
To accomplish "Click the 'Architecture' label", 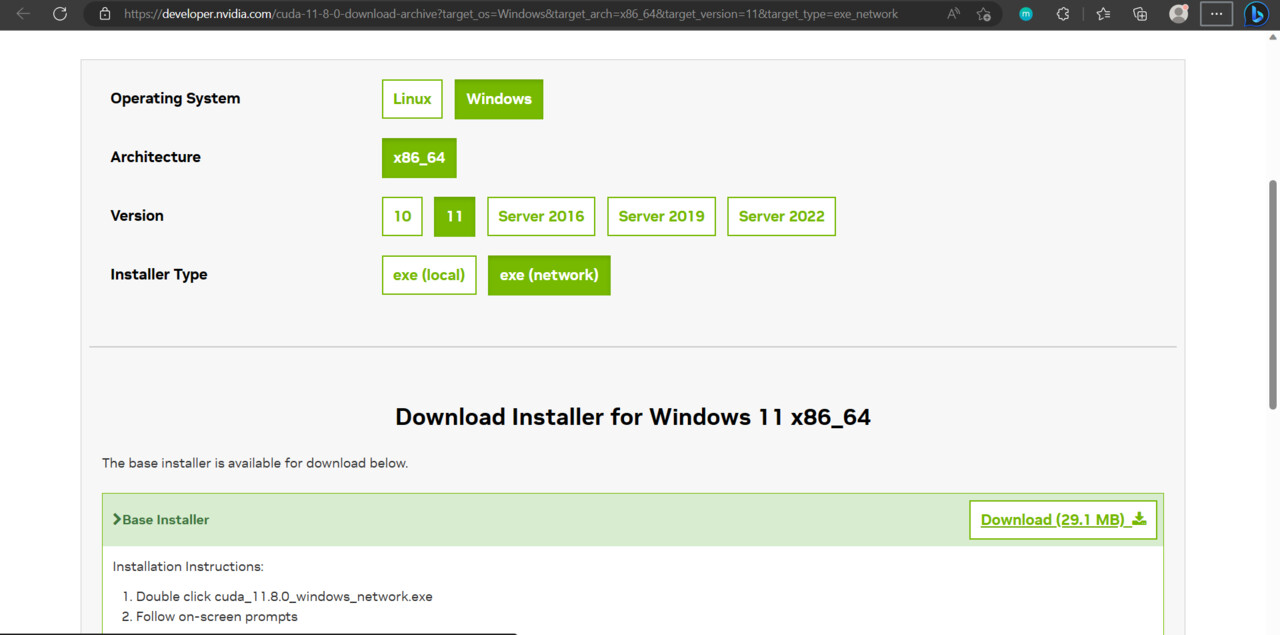I will pyautogui.click(x=155, y=157).
